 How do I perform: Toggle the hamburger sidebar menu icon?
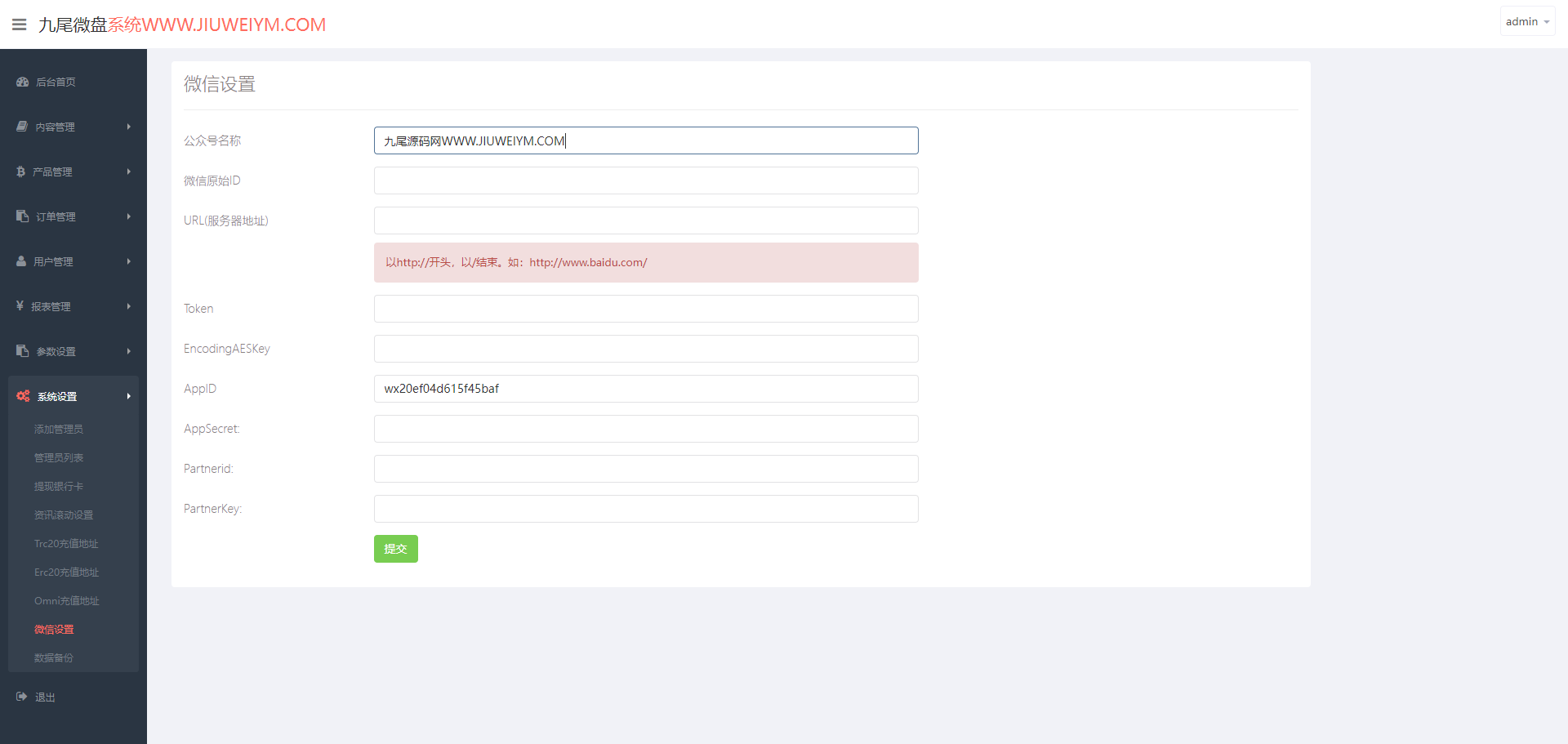(19, 25)
